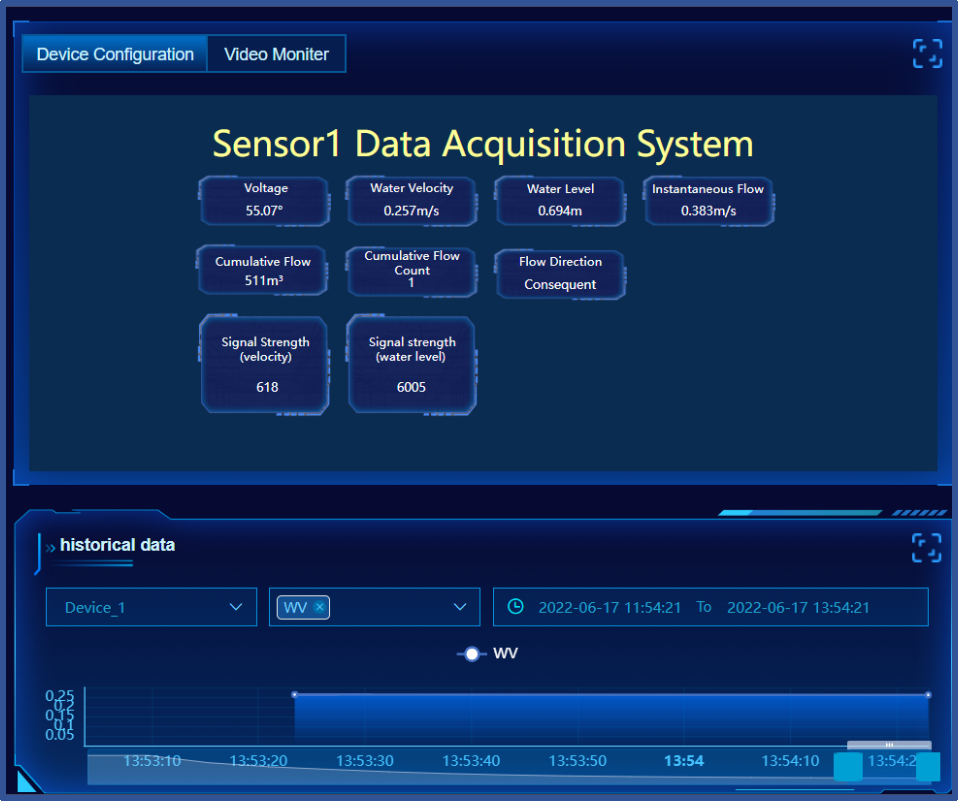Click the Voltage reading card
The width and height of the screenshot is (959, 802).
pyautogui.click(x=264, y=201)
